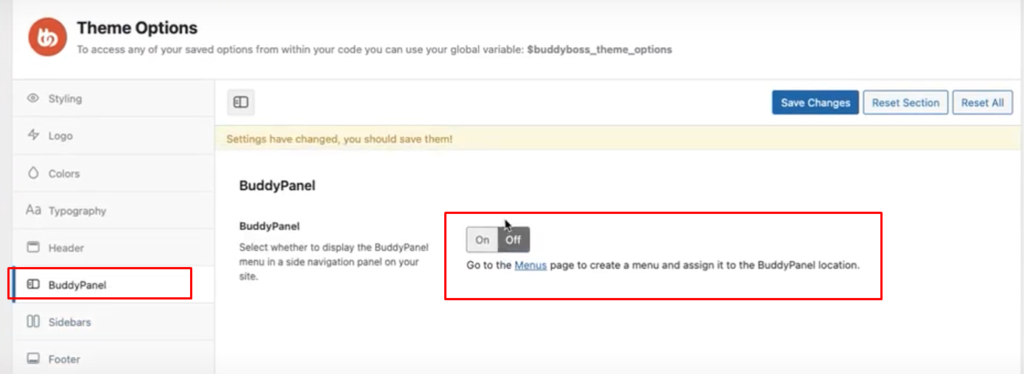Click the yellow settings-changed notice bar

point(618,138)
